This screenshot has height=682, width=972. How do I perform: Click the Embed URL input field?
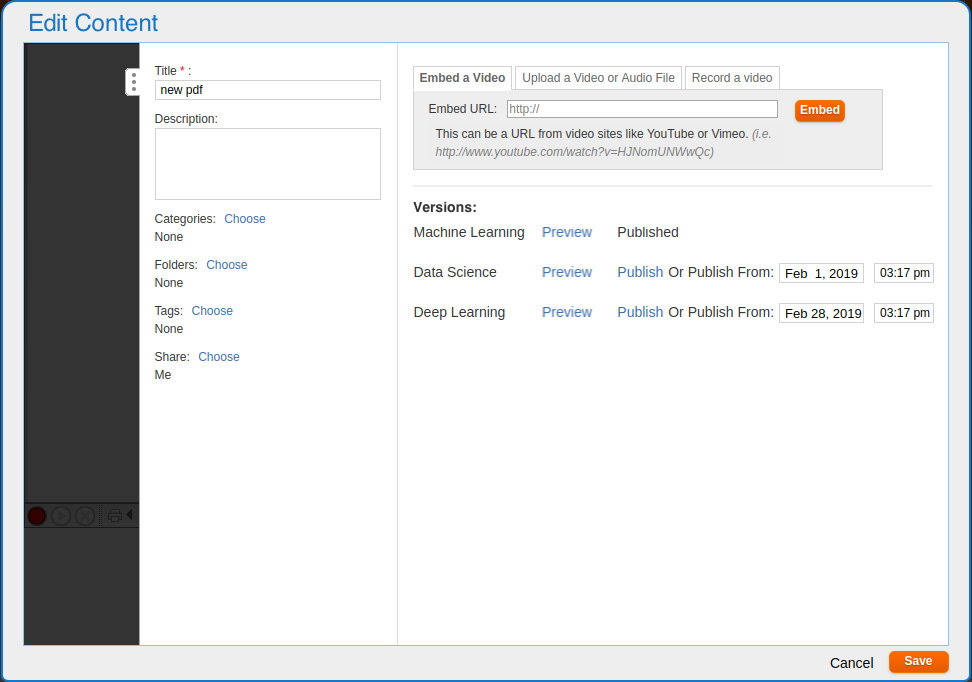point(642,109)
